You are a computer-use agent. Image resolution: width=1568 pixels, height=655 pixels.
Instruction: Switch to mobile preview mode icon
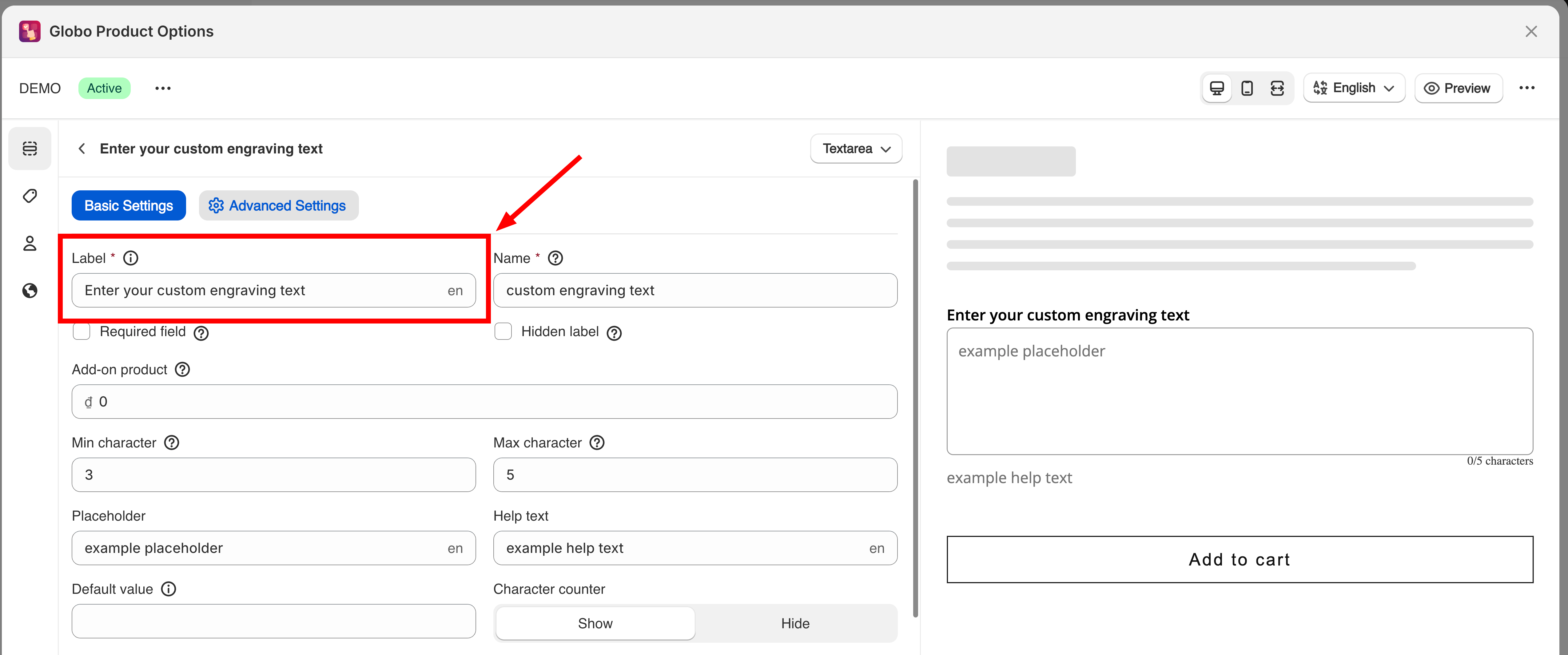click(x=1247, y=88)
